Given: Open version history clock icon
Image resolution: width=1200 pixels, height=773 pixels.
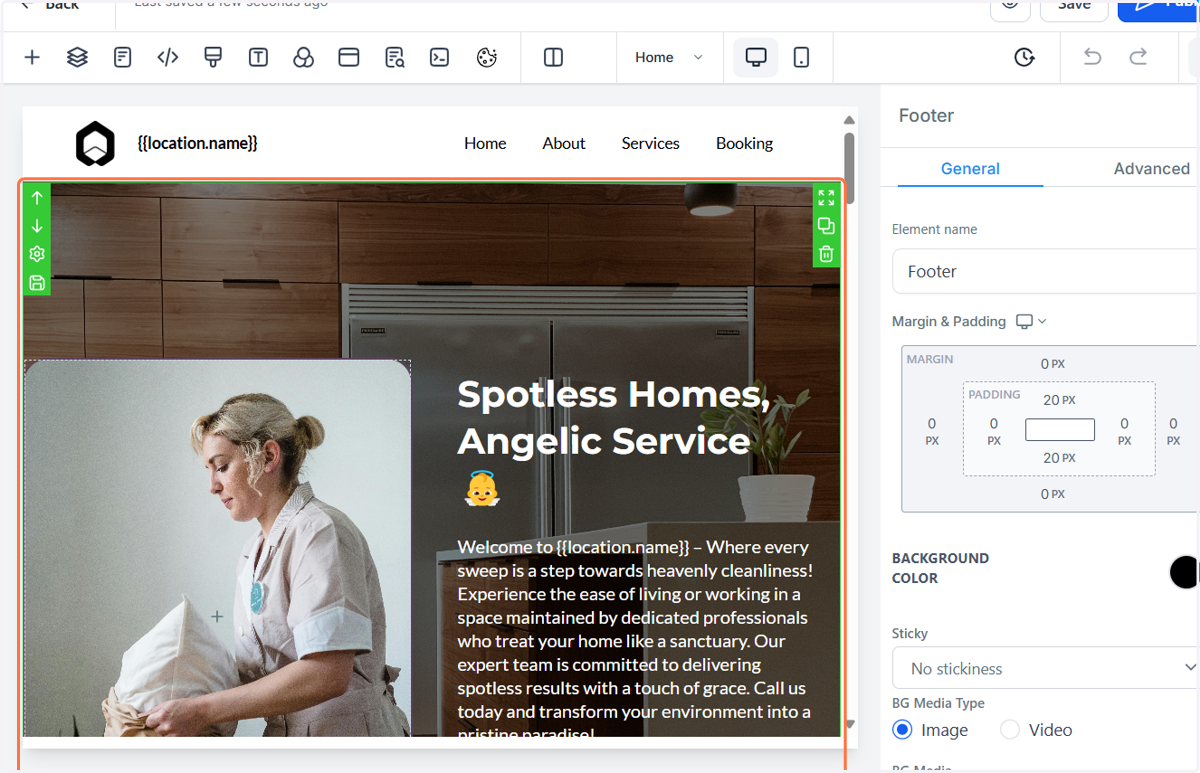Looking at the screenshot, I should tap(1024, 57).
